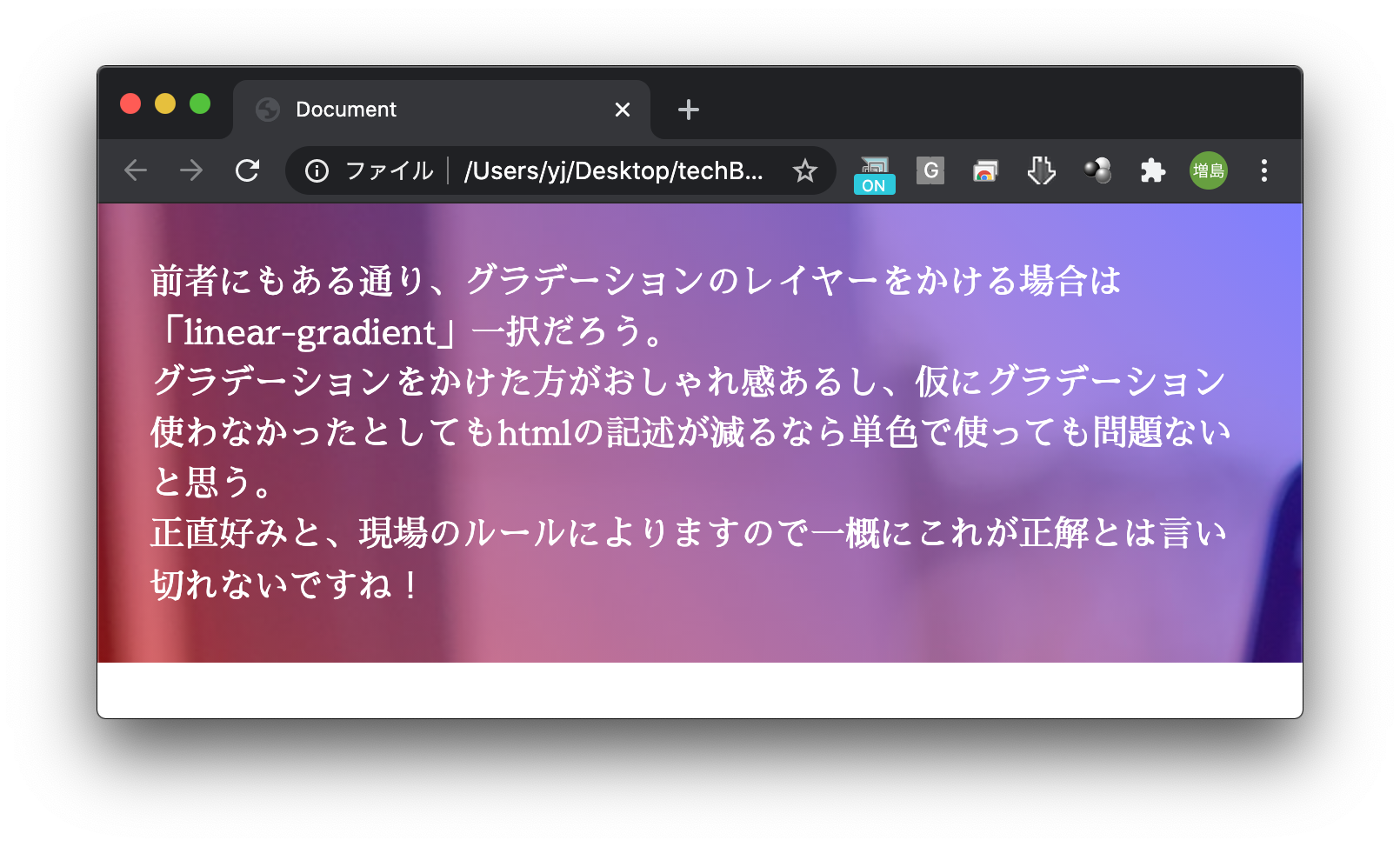Click the black-and-white spheres extension icon
Viewport: 1400px width, 847px height.
(1097, 170)
